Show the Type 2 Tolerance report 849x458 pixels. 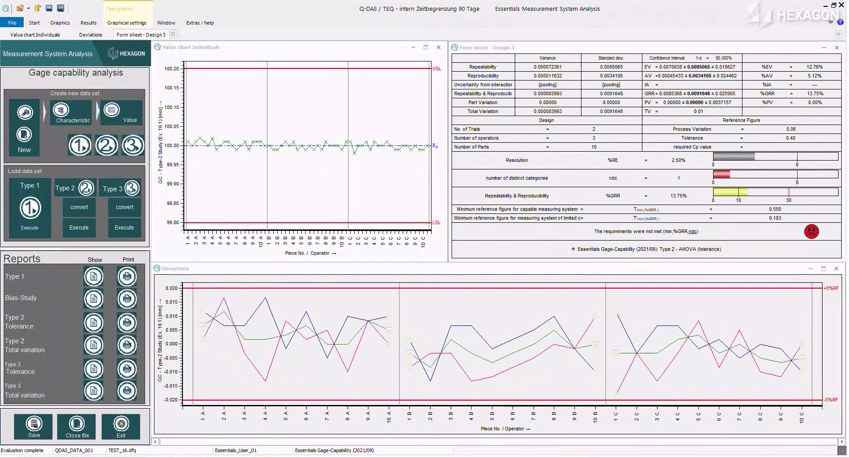93,322
